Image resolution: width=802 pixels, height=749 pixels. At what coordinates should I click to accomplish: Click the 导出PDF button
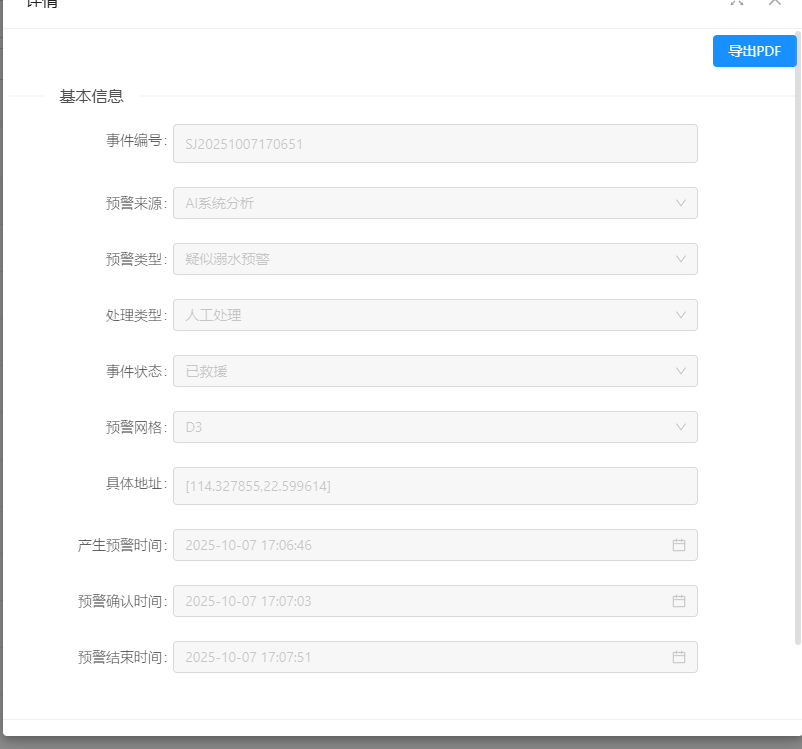[x=754, y=50]
